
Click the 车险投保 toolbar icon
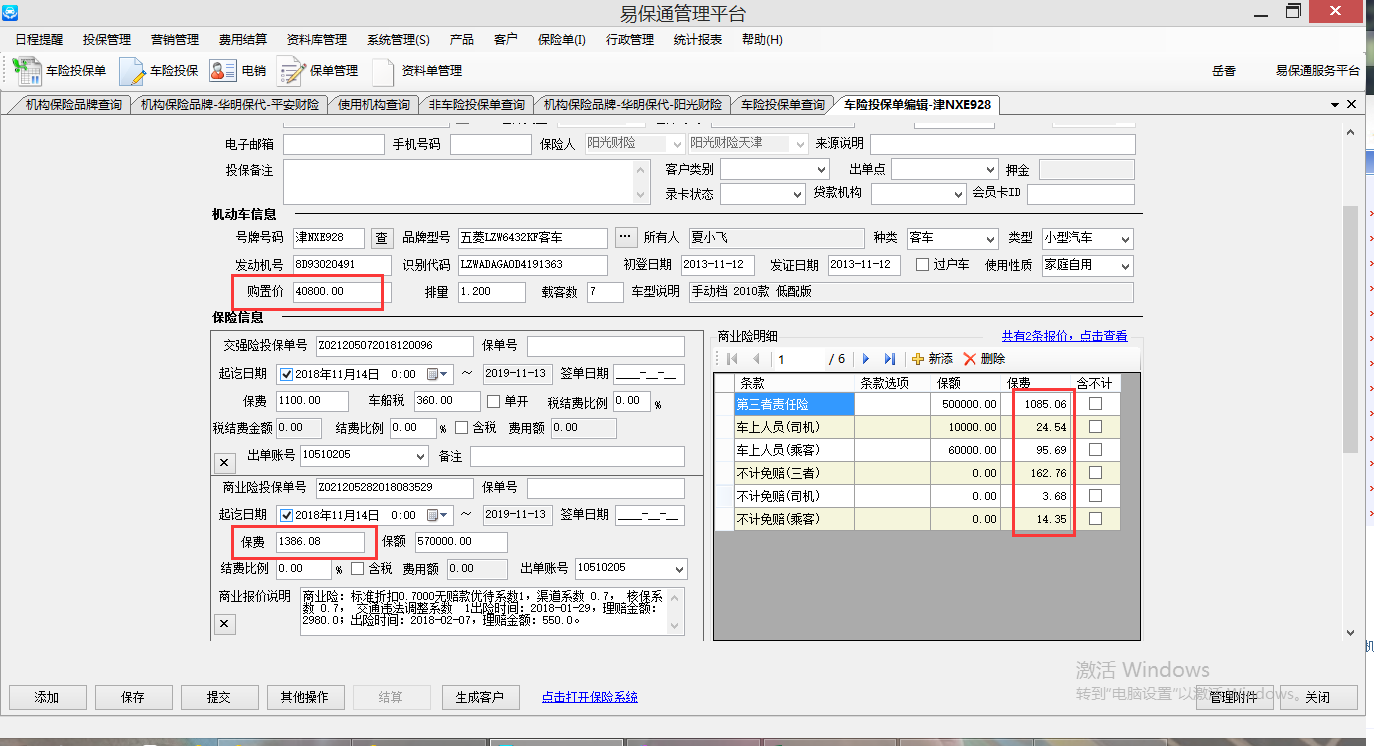pyautogui.click(x=133, y=71)
